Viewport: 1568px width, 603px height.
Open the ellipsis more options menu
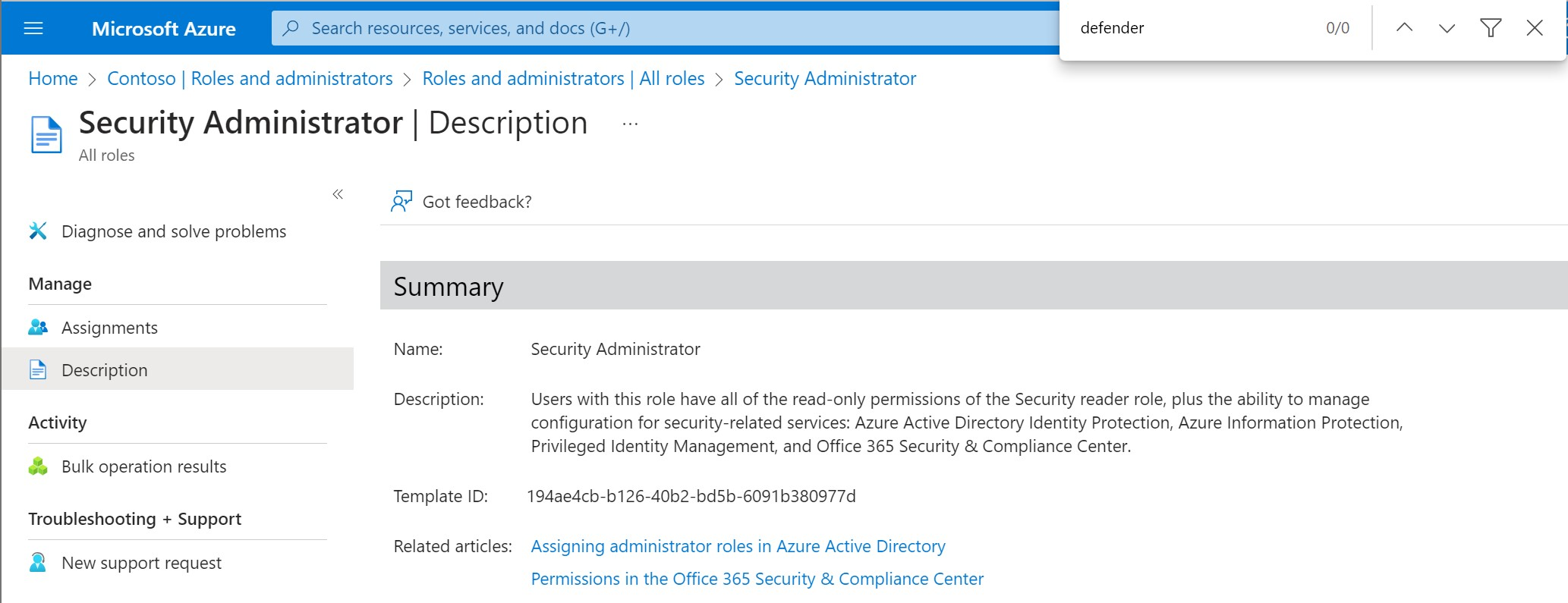coord(630,124)
